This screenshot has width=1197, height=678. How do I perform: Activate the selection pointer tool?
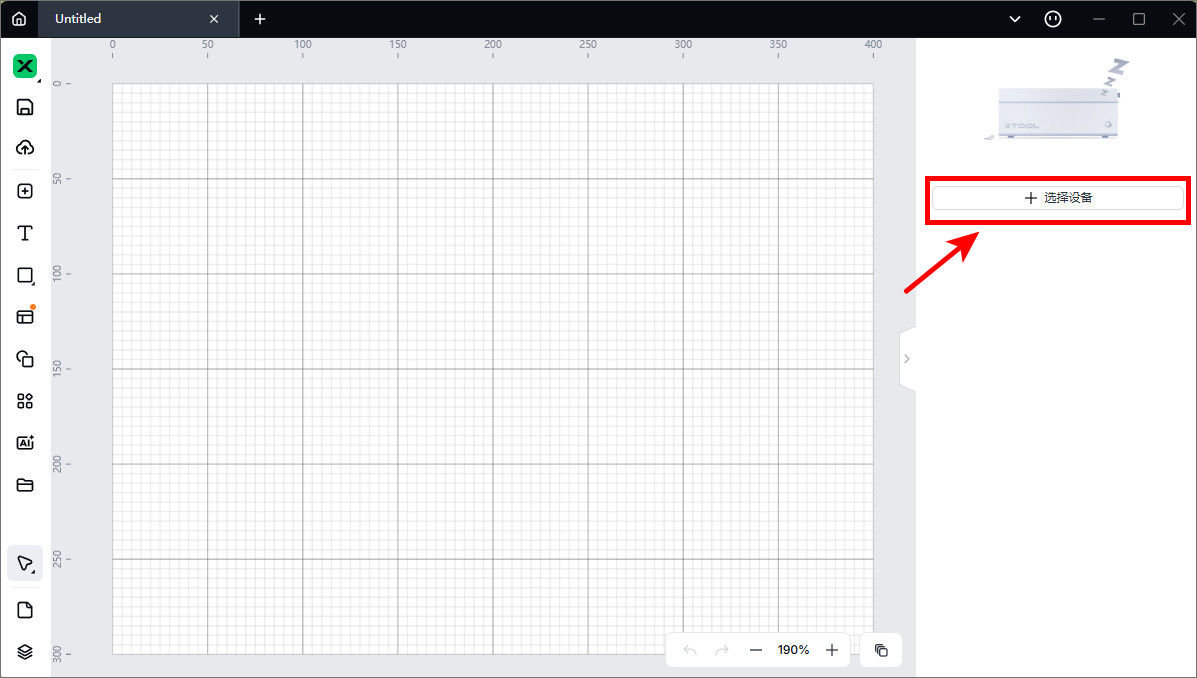(x=25, y=563)
